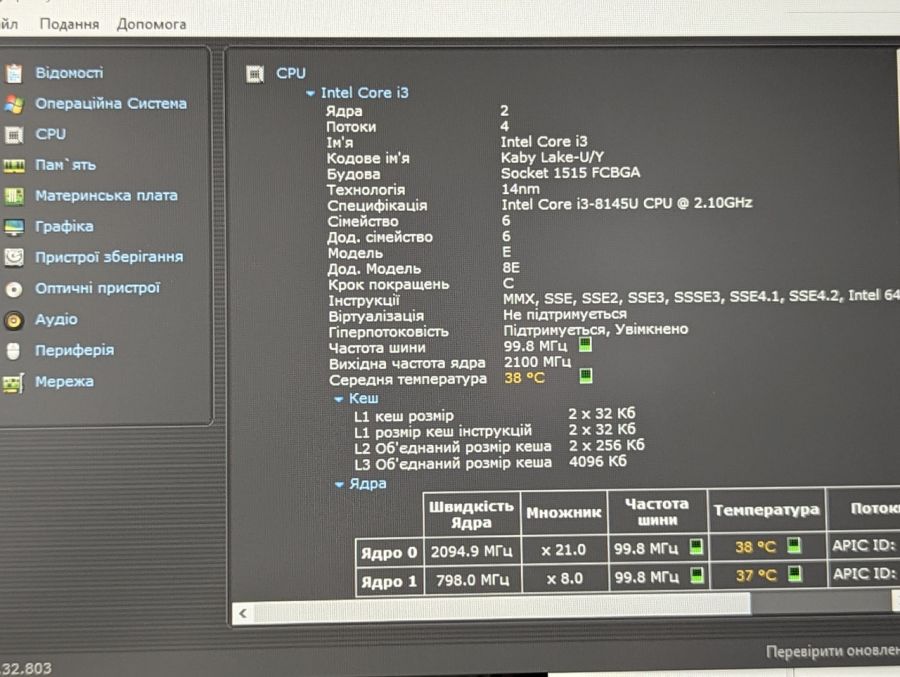The height and width of the screenshot is (677, 900).
Task: Open the Відомості section
Action: (69, 73)
